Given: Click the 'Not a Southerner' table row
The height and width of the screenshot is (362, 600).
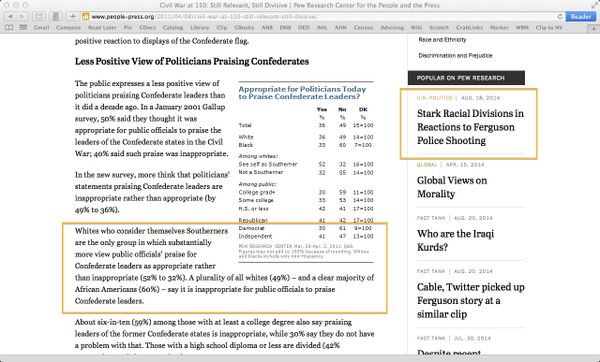Looking at the screenshot, I should pos(305,173).
